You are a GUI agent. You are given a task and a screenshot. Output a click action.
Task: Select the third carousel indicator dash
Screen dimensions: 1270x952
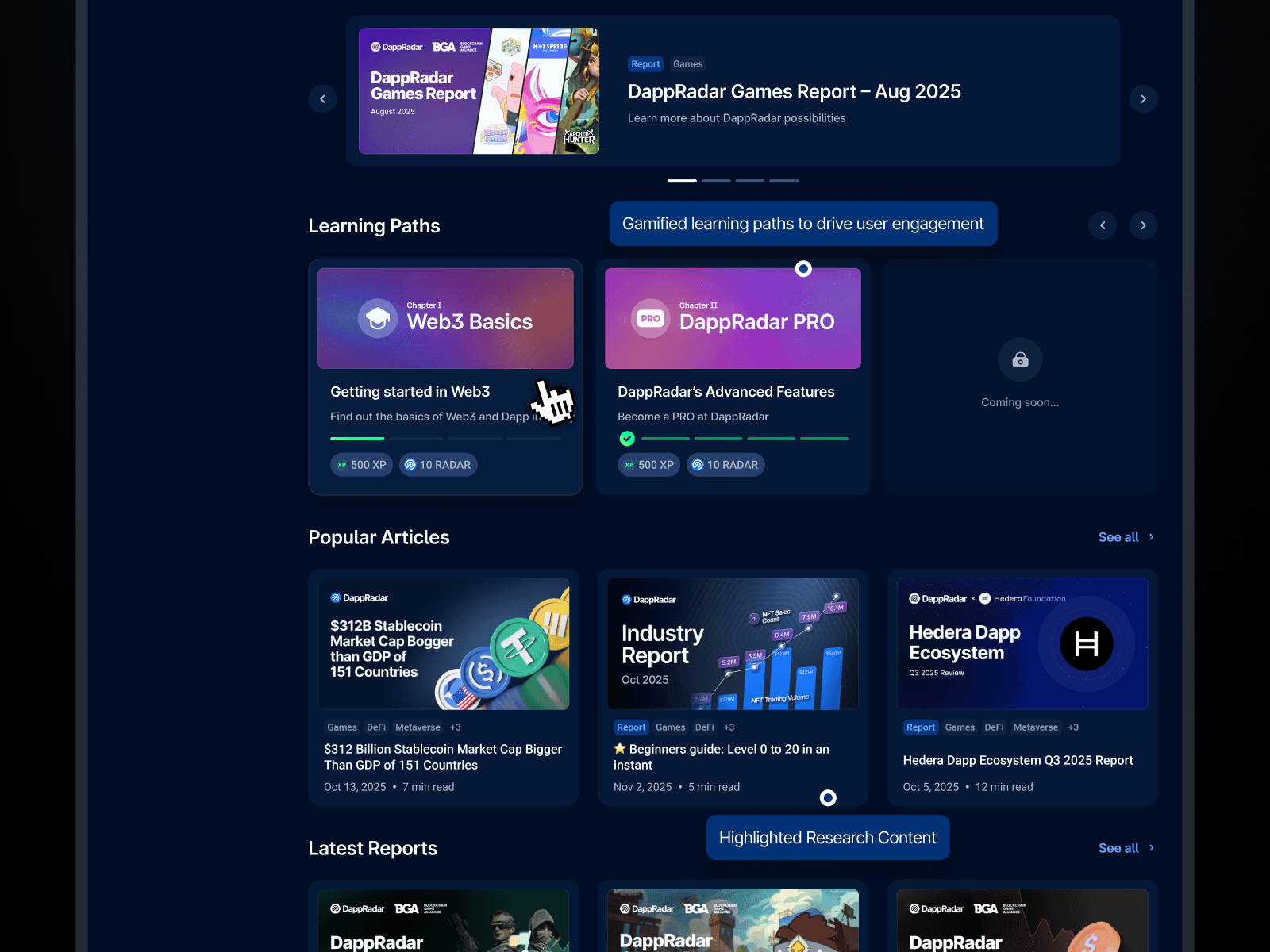pyautogui.click(x=750, y=181)
